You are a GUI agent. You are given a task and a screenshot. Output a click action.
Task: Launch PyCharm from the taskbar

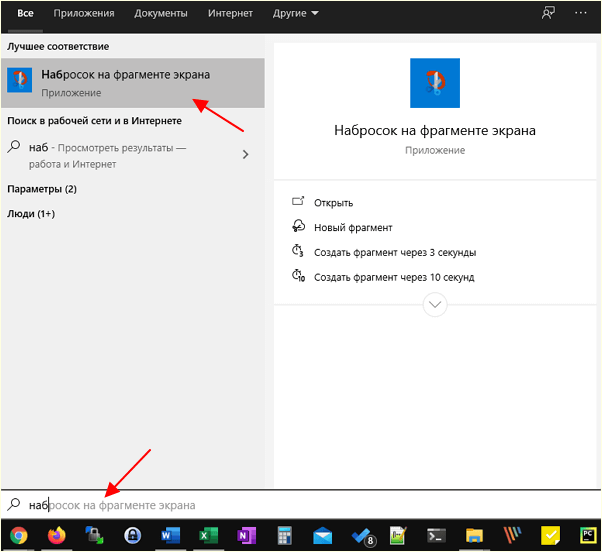coord(588,535)
